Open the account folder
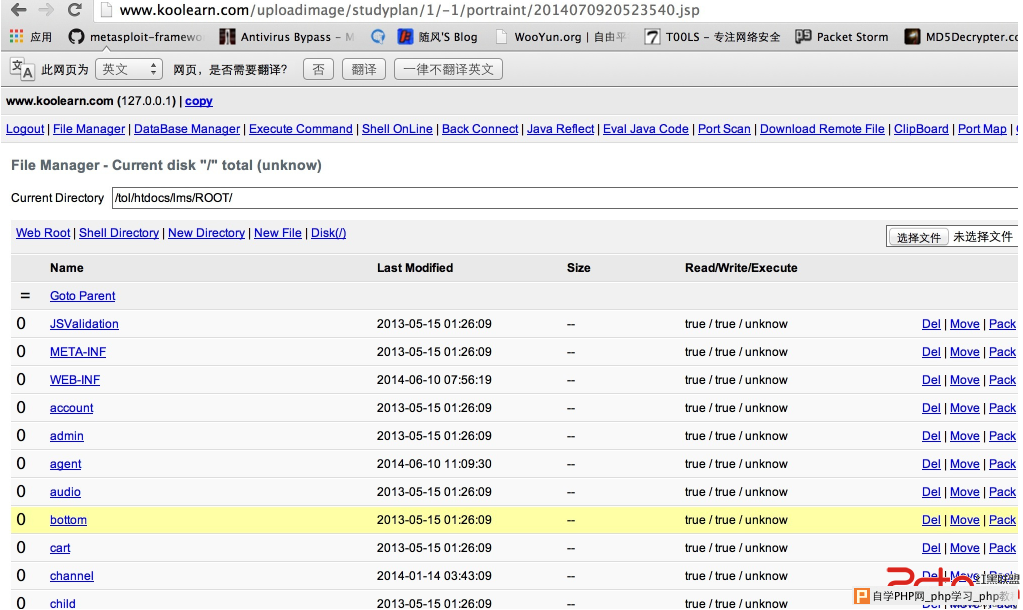 (x=71, y=408)
